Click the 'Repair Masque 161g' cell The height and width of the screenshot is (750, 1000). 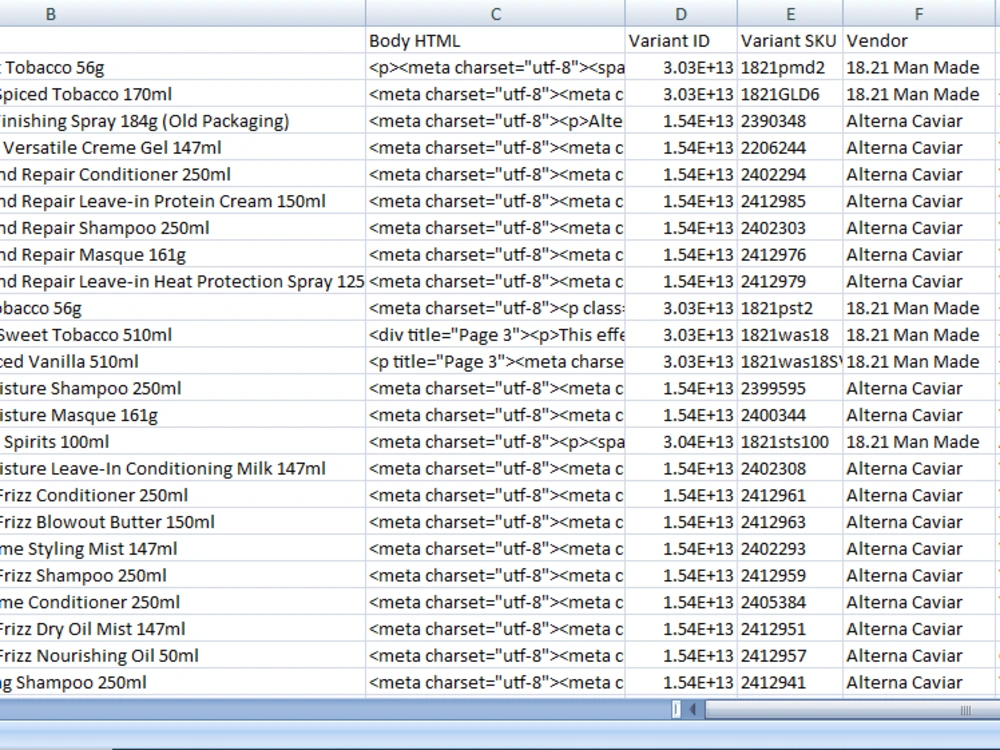point(182,254)
